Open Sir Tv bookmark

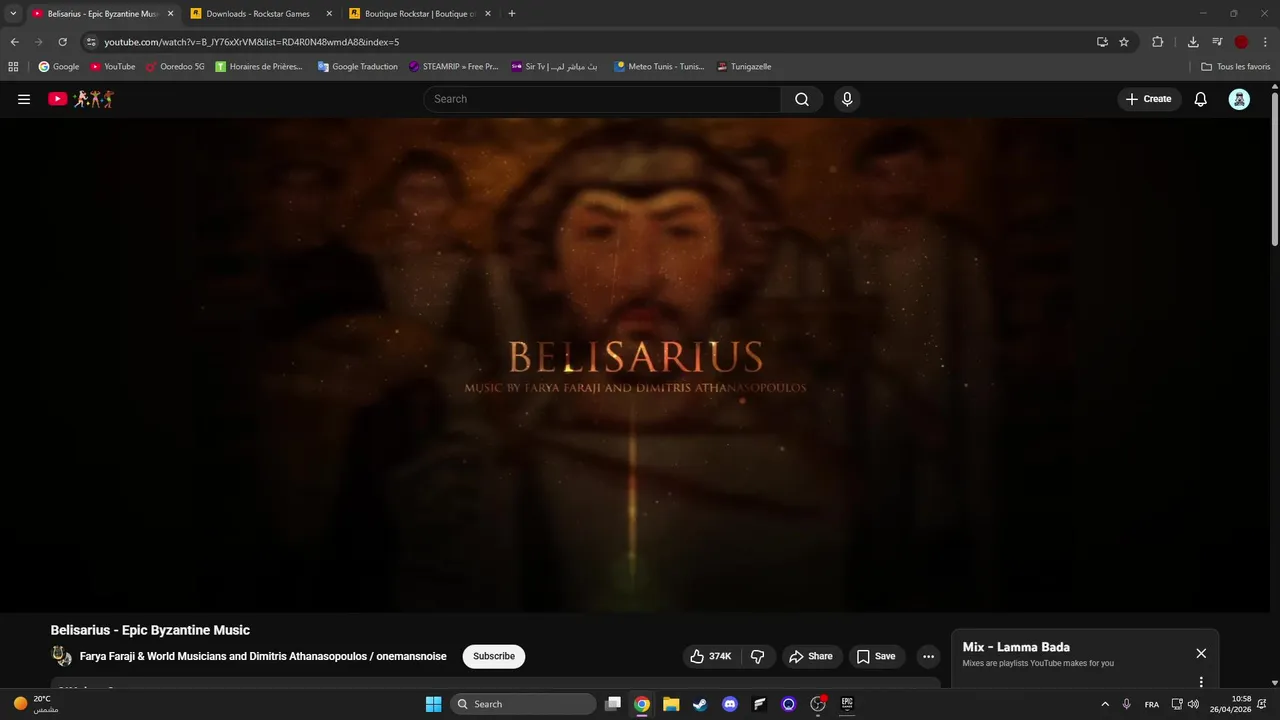click(x=554, y=67)
